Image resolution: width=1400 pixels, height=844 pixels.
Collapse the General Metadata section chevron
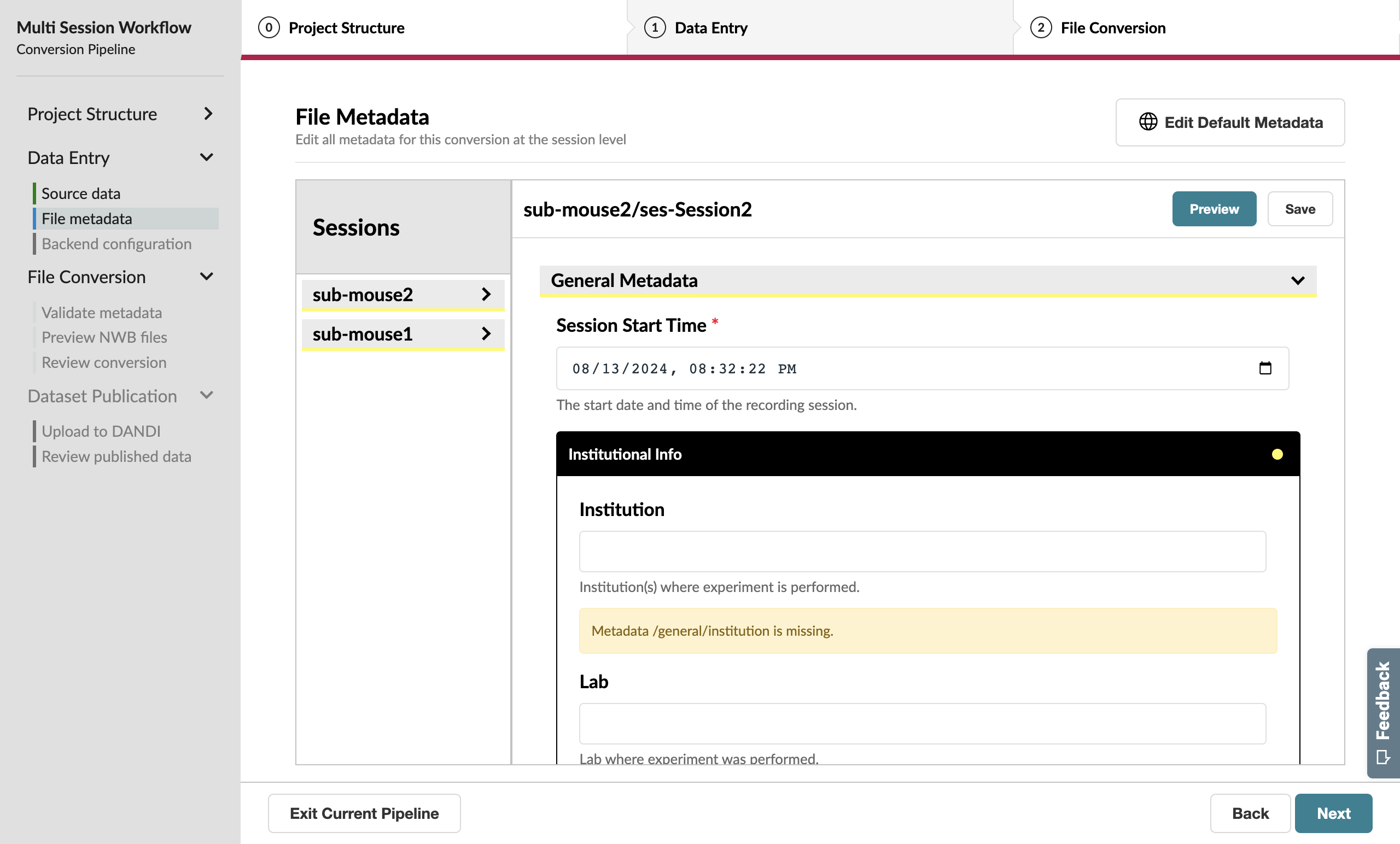[x=1297, y=280]
